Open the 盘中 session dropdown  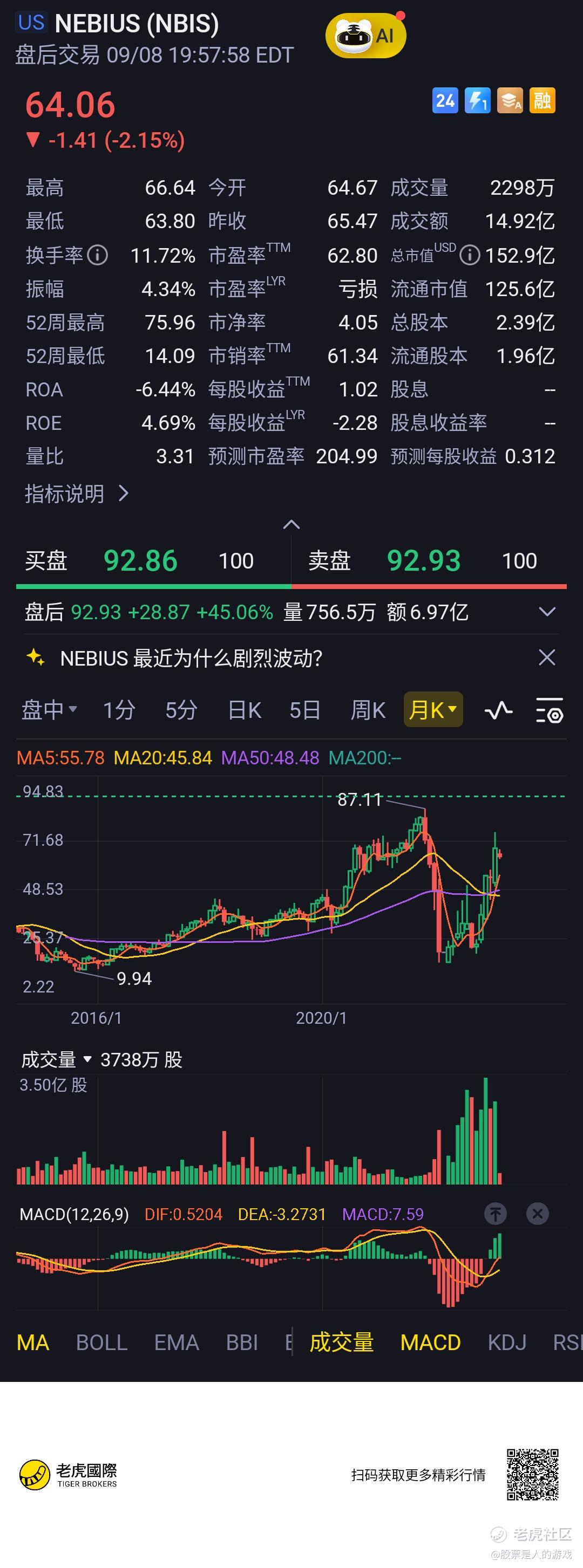point(49,710)
